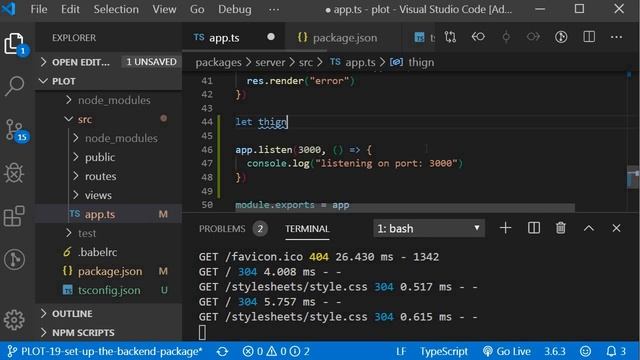The height and width of the screenshot is (360, 640).
Task: Switch to the package.json editor tab
Action: pyautogui.click(x=344, y=38)
